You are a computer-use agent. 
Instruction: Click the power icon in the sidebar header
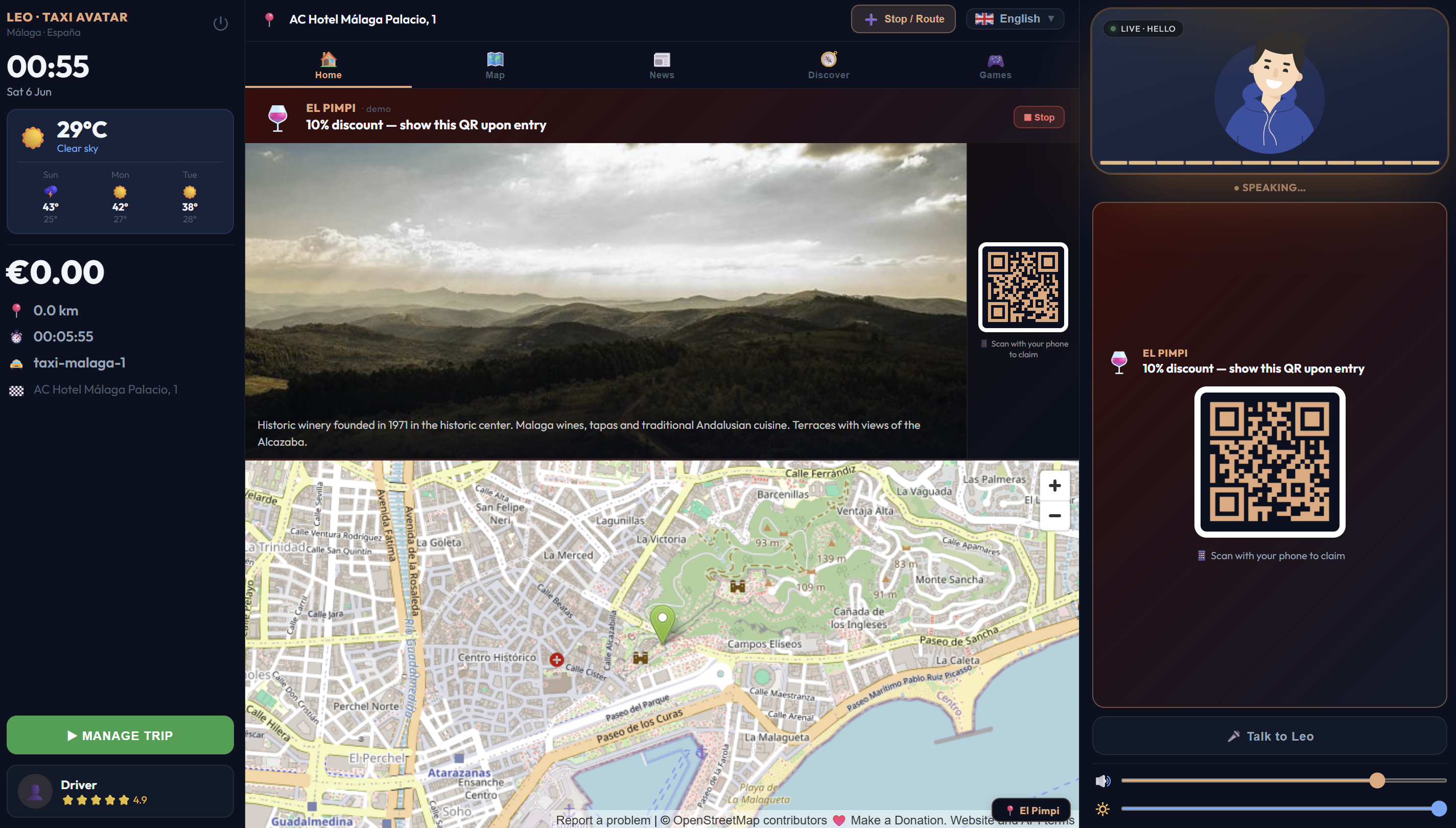point(221,24)
